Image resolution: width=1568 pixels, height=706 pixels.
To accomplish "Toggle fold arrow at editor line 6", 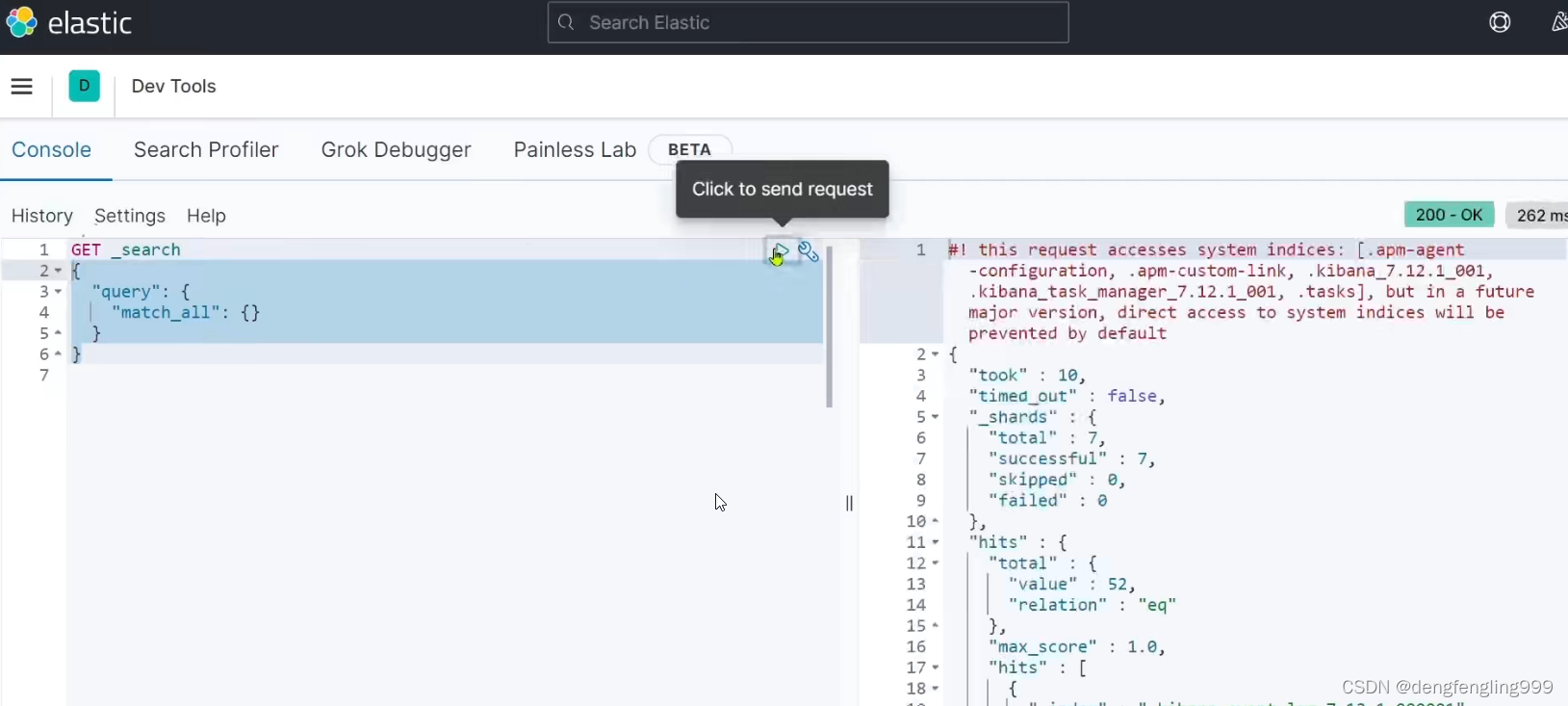I will [x=58, y=354].
